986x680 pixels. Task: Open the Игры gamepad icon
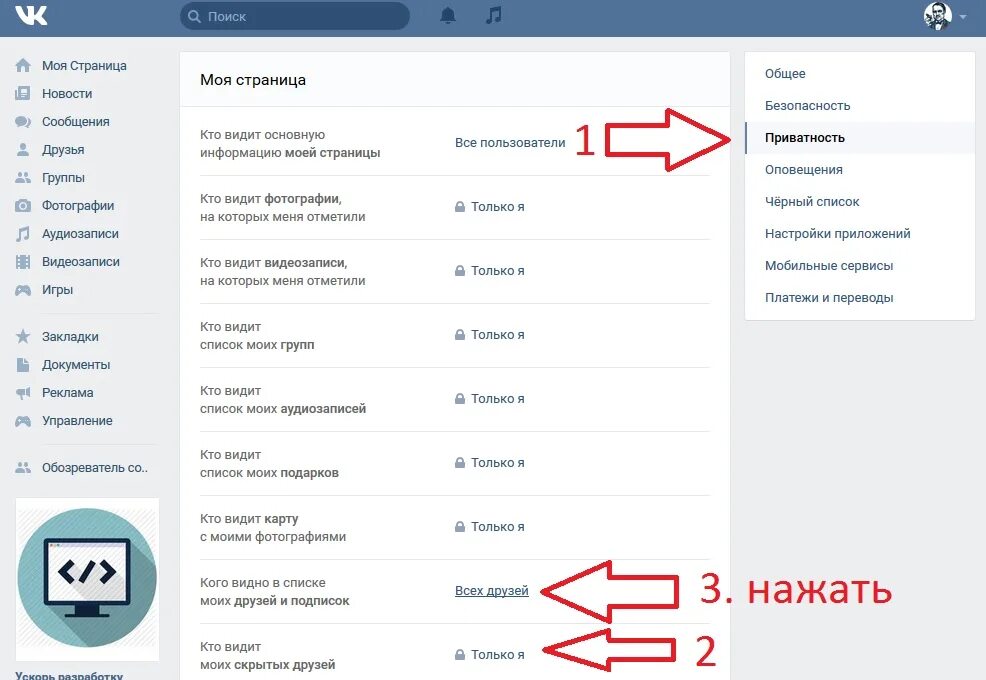[23, 290]
